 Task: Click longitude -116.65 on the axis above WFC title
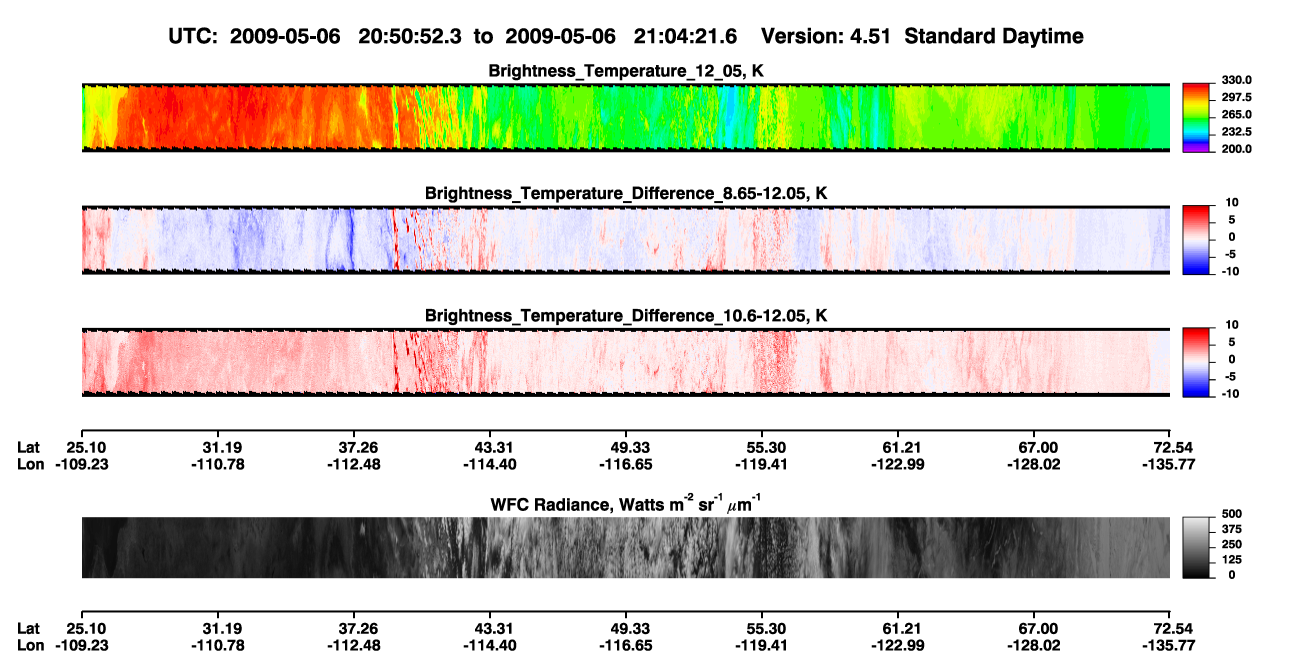click(x=625, y=464)
